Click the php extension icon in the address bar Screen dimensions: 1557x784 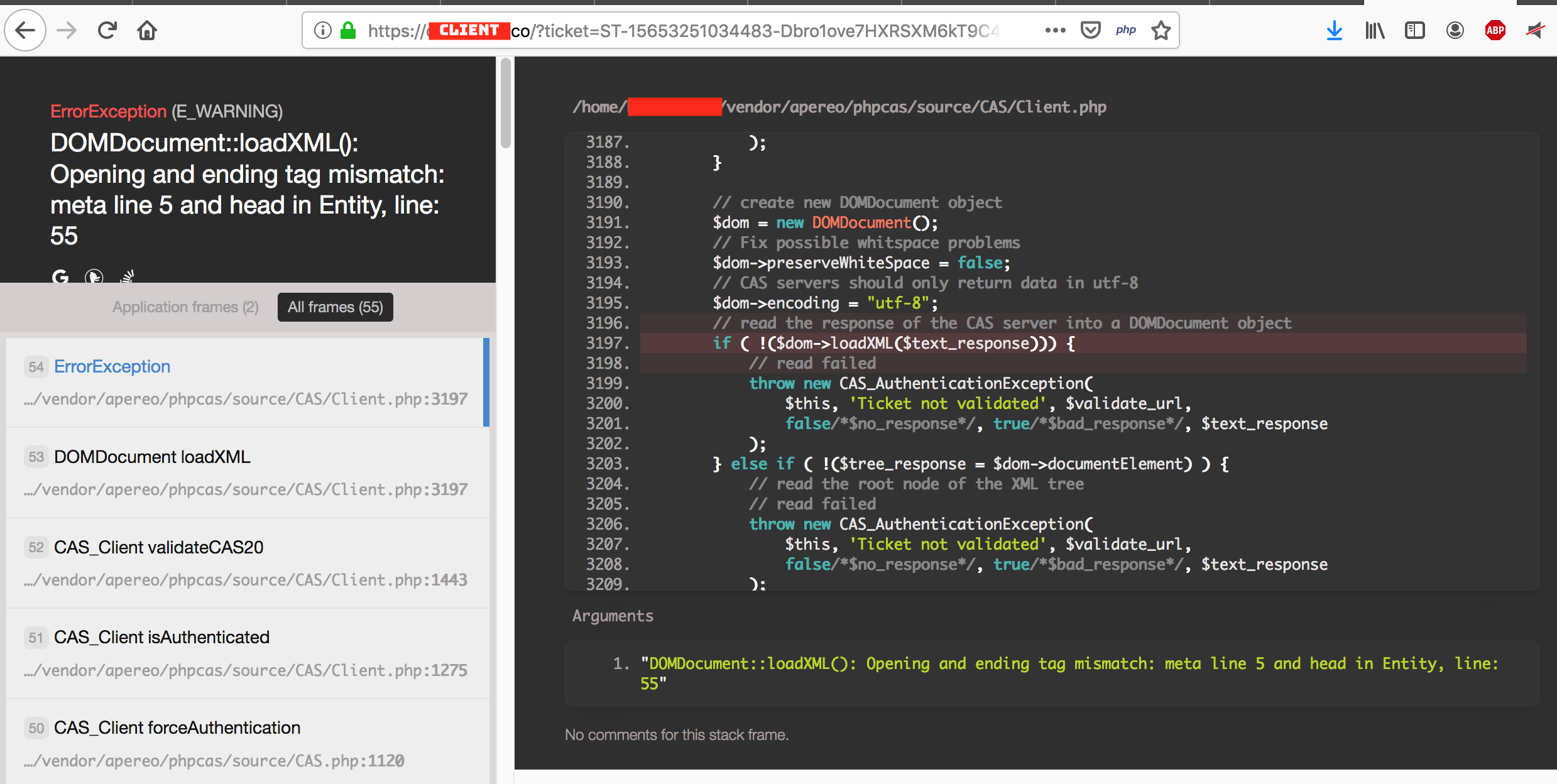pos(1126,30)
